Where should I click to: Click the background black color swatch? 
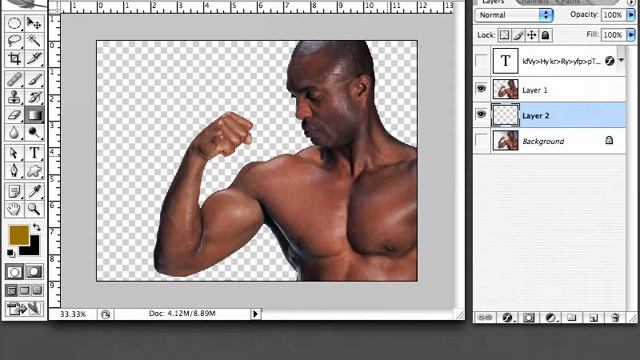pyautogui.click(x=33, y=248)
